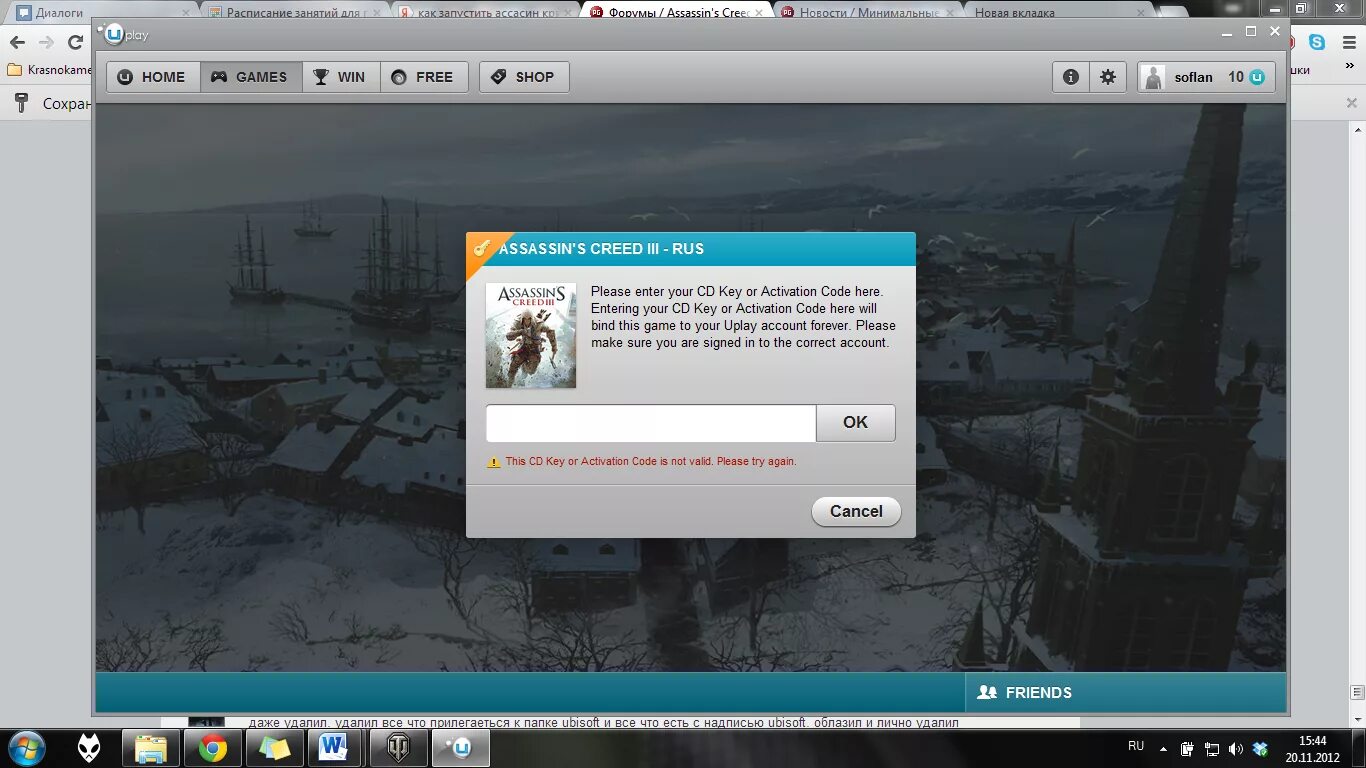
Task: Click the Chrome save-password key icon
Action: point(20,103)
